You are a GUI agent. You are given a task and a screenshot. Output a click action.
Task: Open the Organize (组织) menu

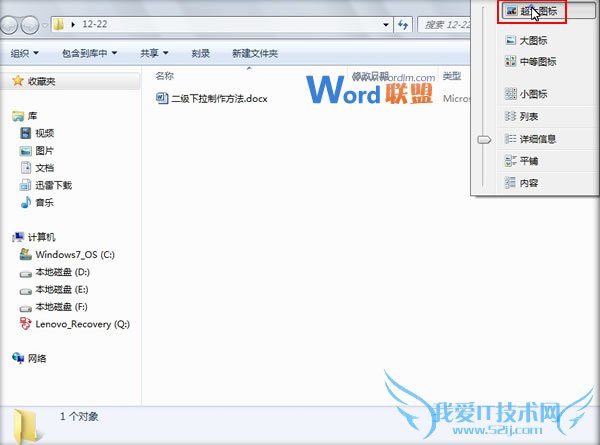coord(24,53)
